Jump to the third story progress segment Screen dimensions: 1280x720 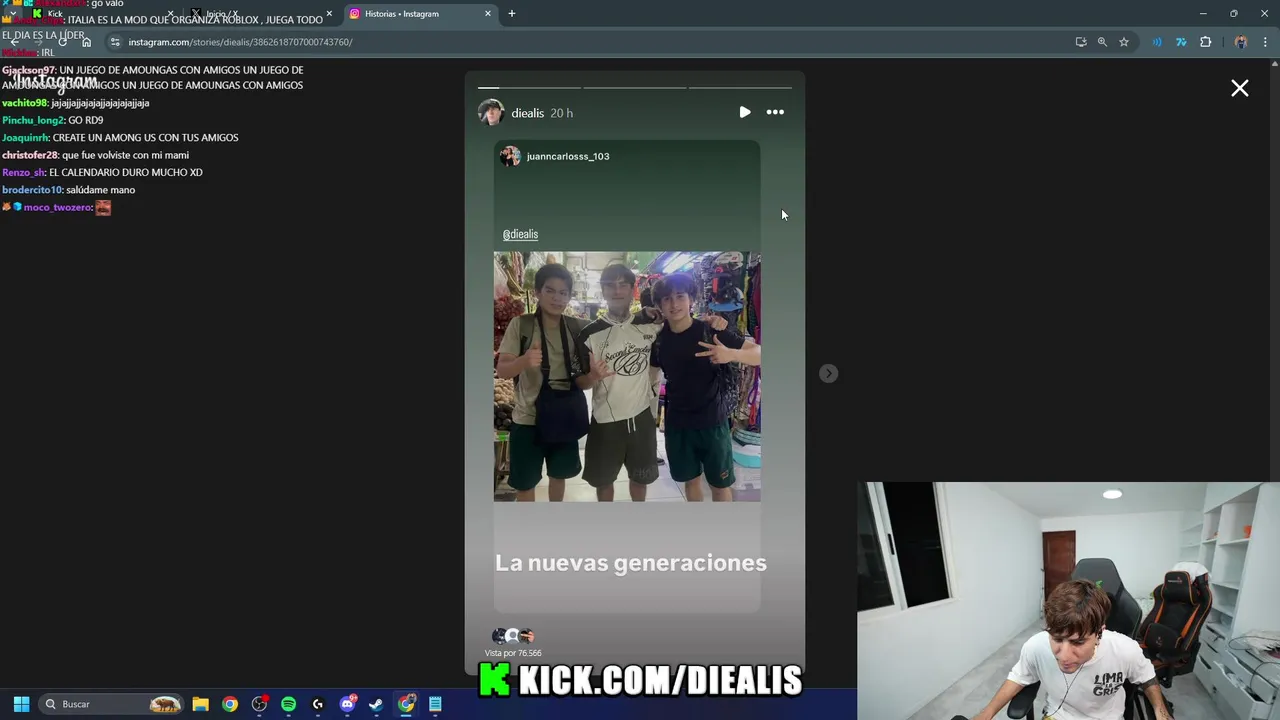pos(740,88)
